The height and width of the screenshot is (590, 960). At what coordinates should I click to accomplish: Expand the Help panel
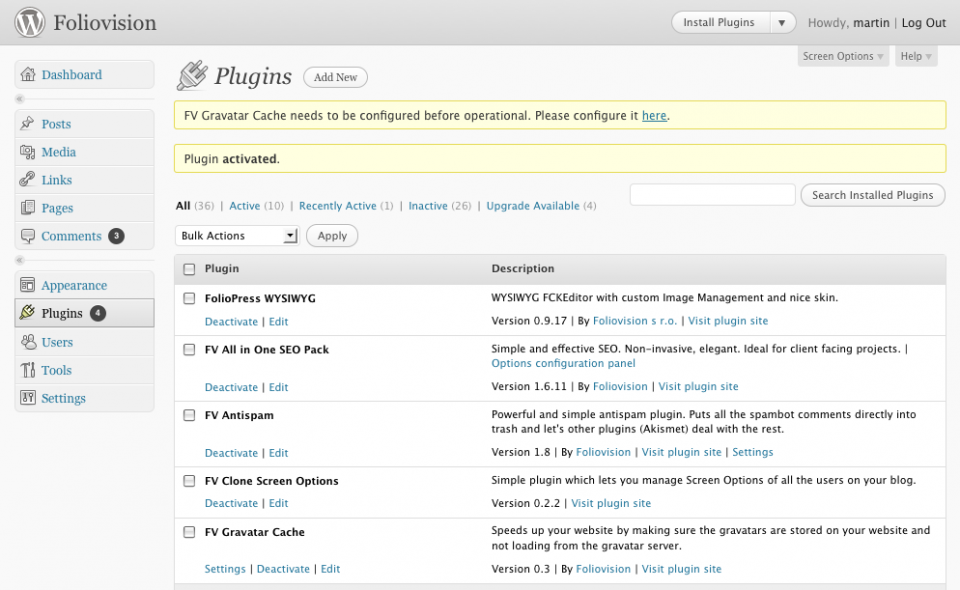coord(916,56)
